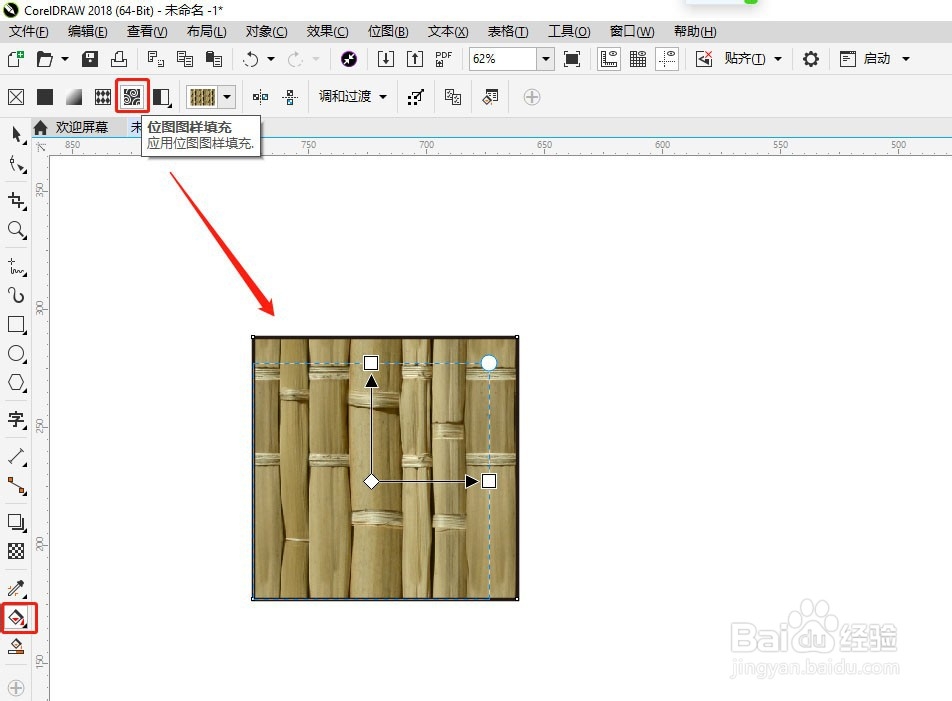
Task: Select the Rectangle tool
Action: click(x=17, y=325)
